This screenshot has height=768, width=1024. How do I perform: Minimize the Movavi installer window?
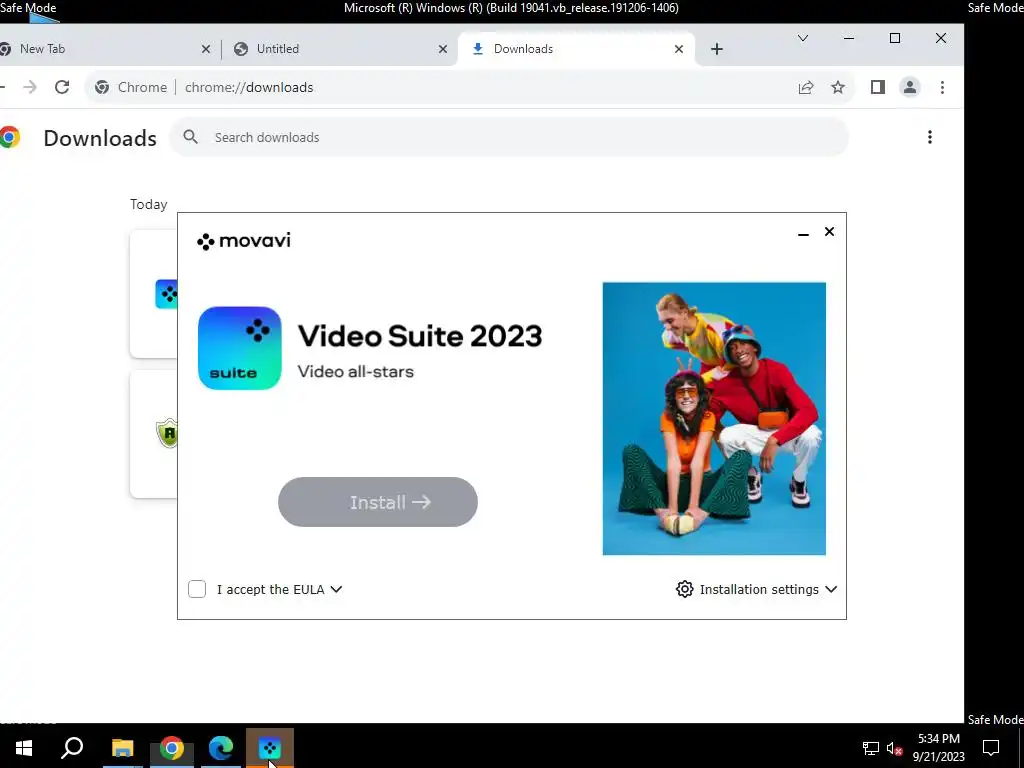803,233
